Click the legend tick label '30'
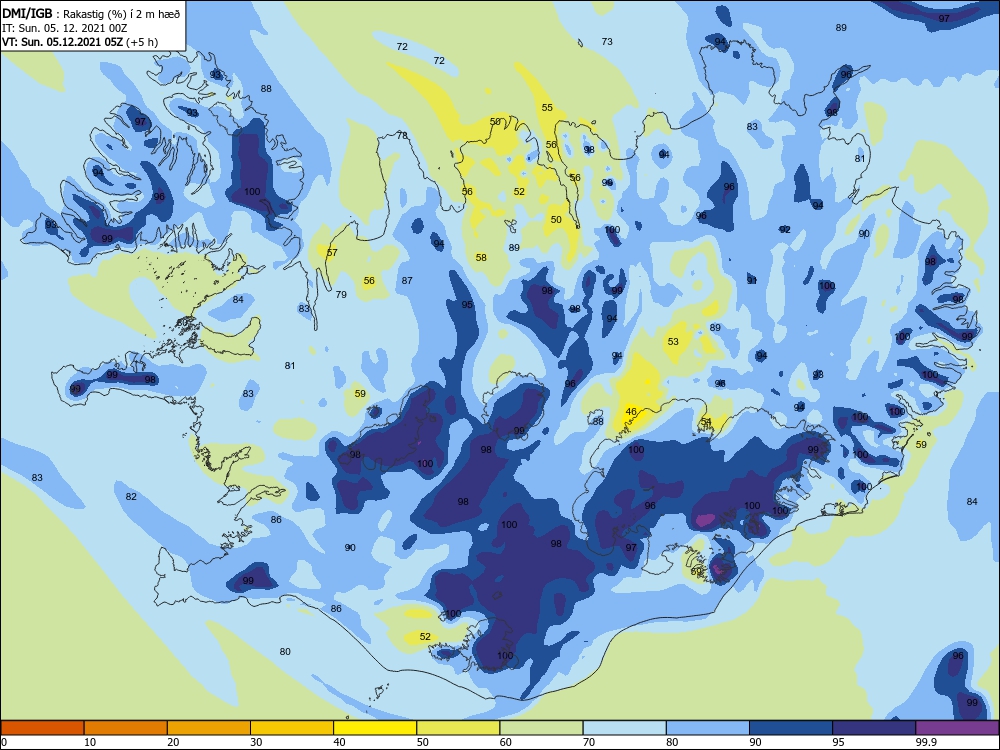This screenshot has width=1000, height=750. point(256,742)
